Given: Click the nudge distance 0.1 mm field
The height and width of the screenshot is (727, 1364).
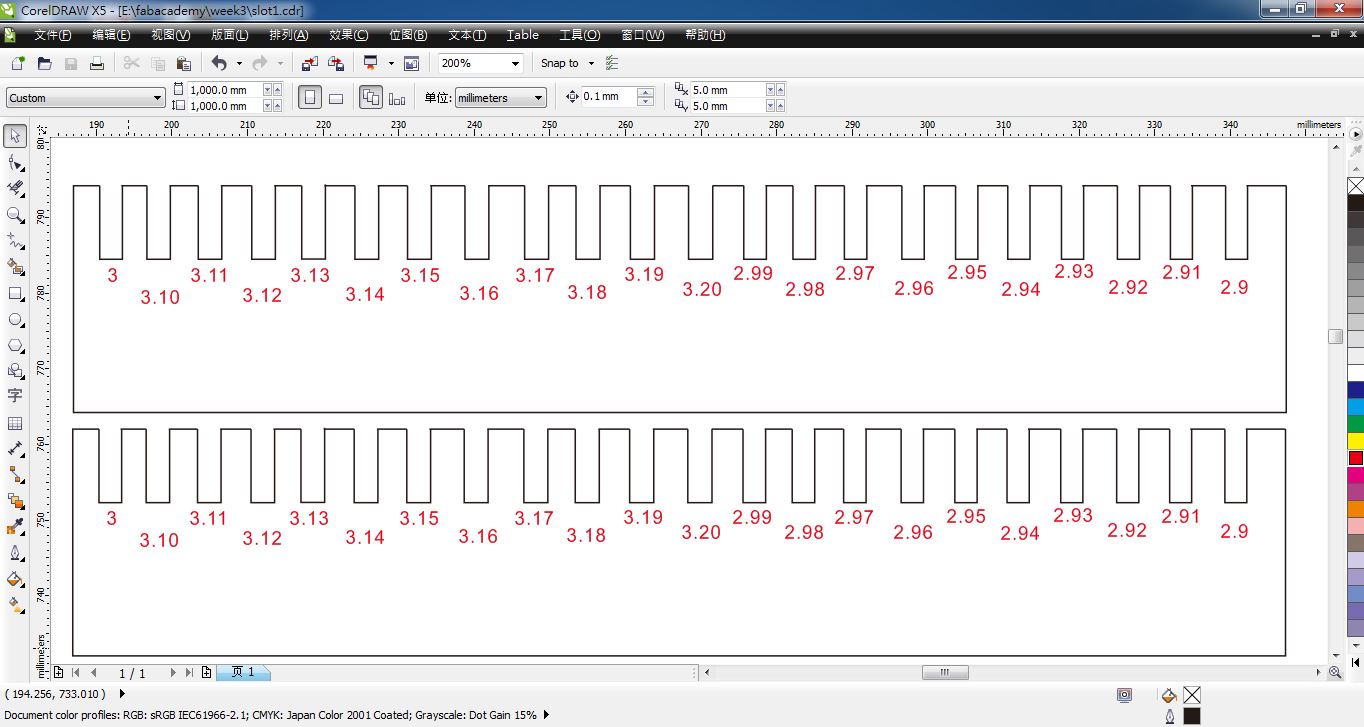Looking at the screenshot, I should [x=609, y=97].
